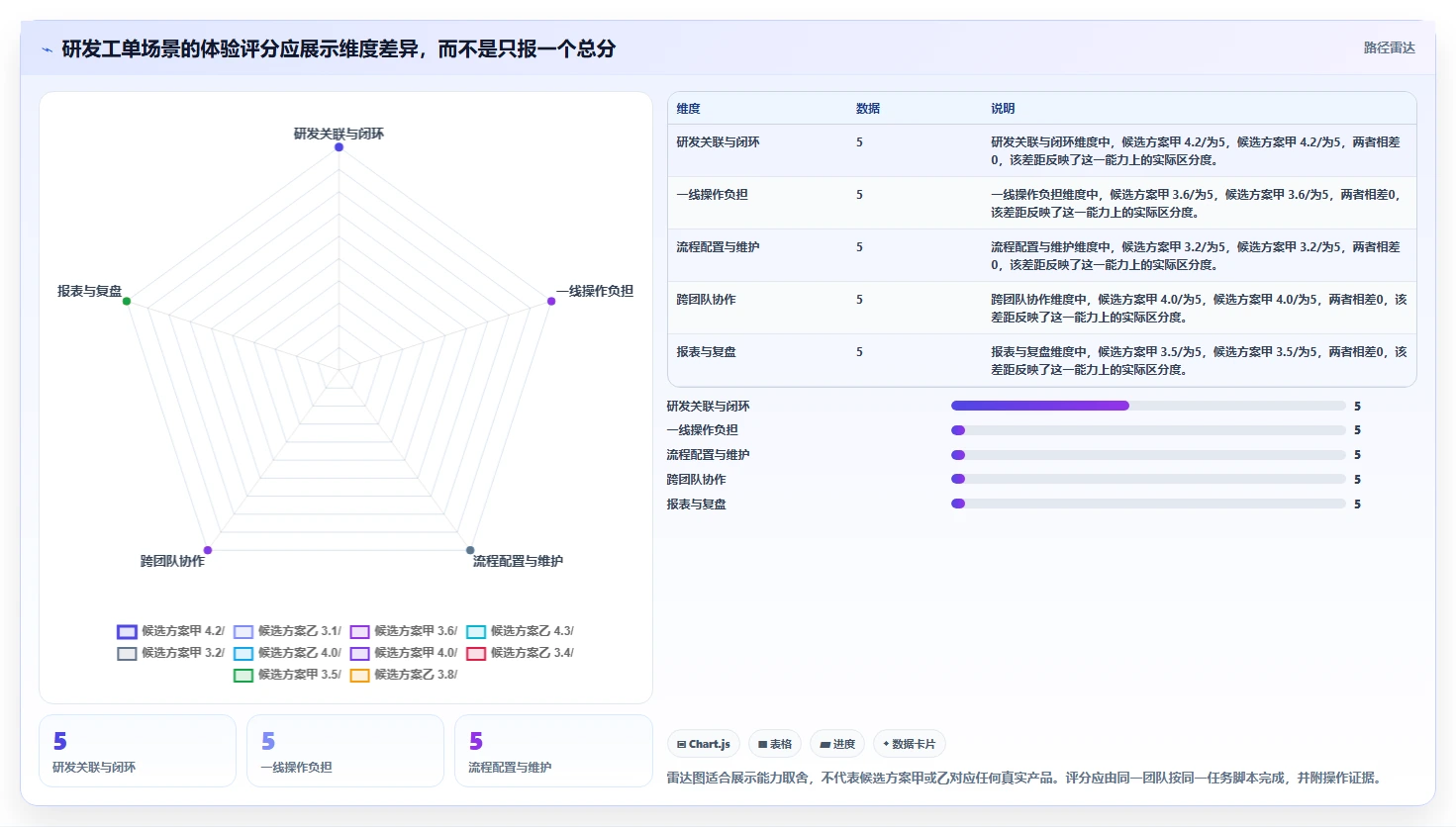The width and height of the screenshot is (1456, 827).
Task: Click the 数据卡片 tag chip
Action: [x=909, y=744]
